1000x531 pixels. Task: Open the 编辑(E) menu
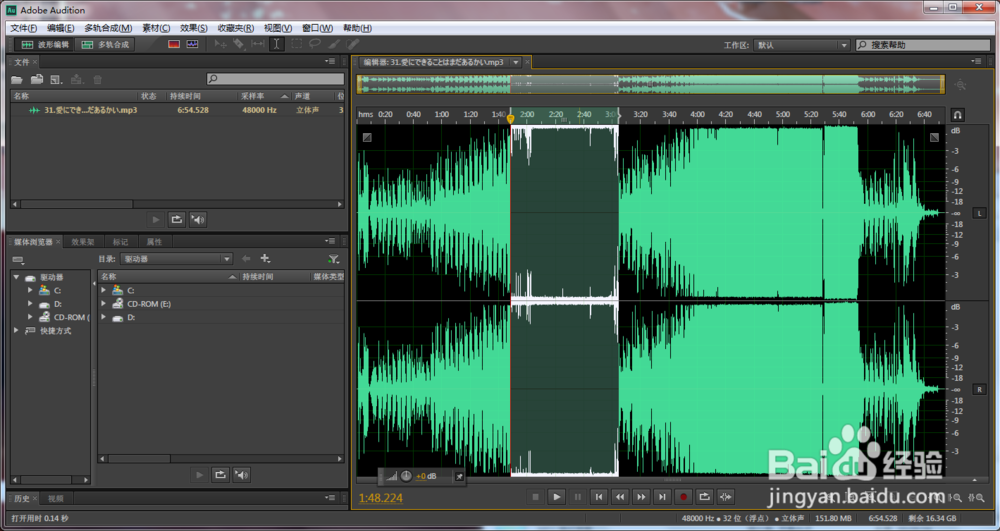(61, 28)
